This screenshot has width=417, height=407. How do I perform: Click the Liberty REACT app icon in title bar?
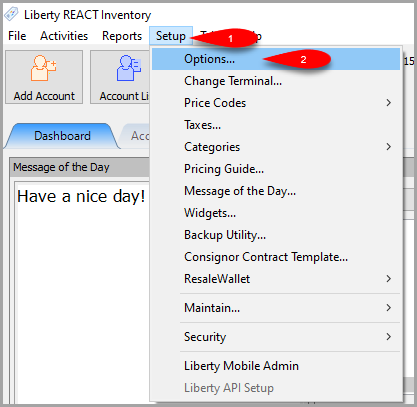pyautogui.click(x=11, y=14)
